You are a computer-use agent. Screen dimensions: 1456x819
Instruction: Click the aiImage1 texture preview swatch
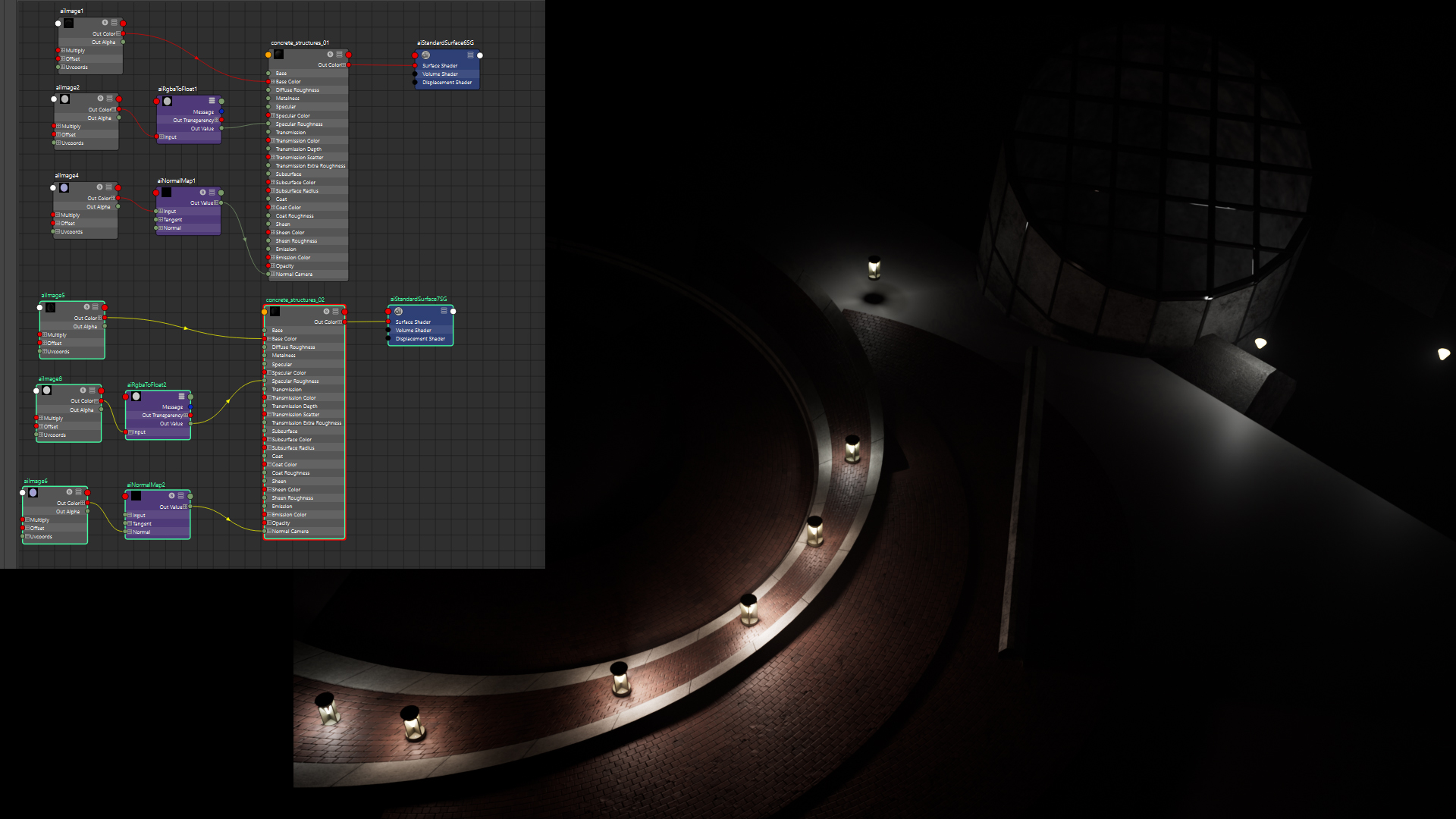point(68,24)
